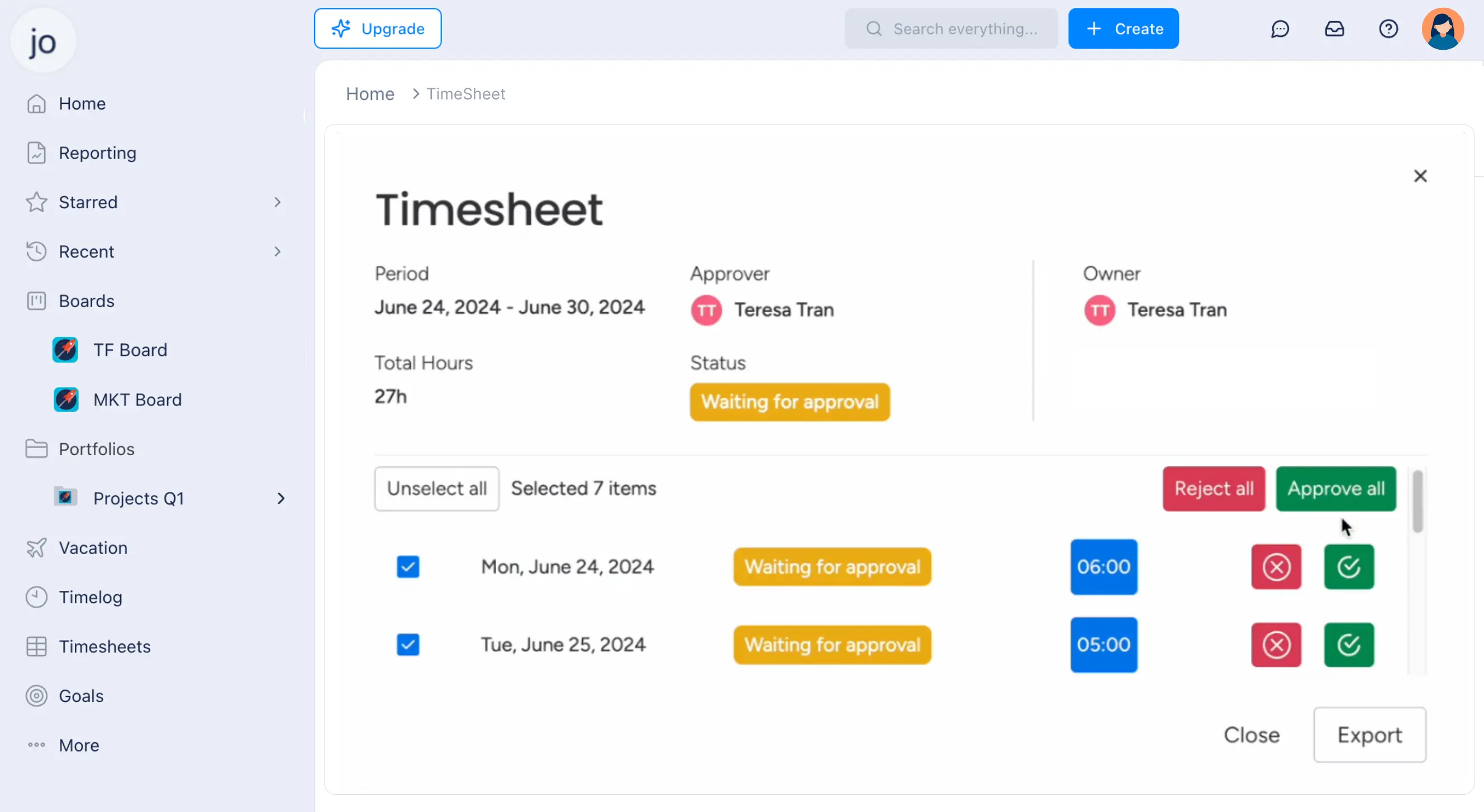Viewport: 1484px width, 812px height.
Task: Open the inbox tray icon
Action: [x=1335, y=29]
